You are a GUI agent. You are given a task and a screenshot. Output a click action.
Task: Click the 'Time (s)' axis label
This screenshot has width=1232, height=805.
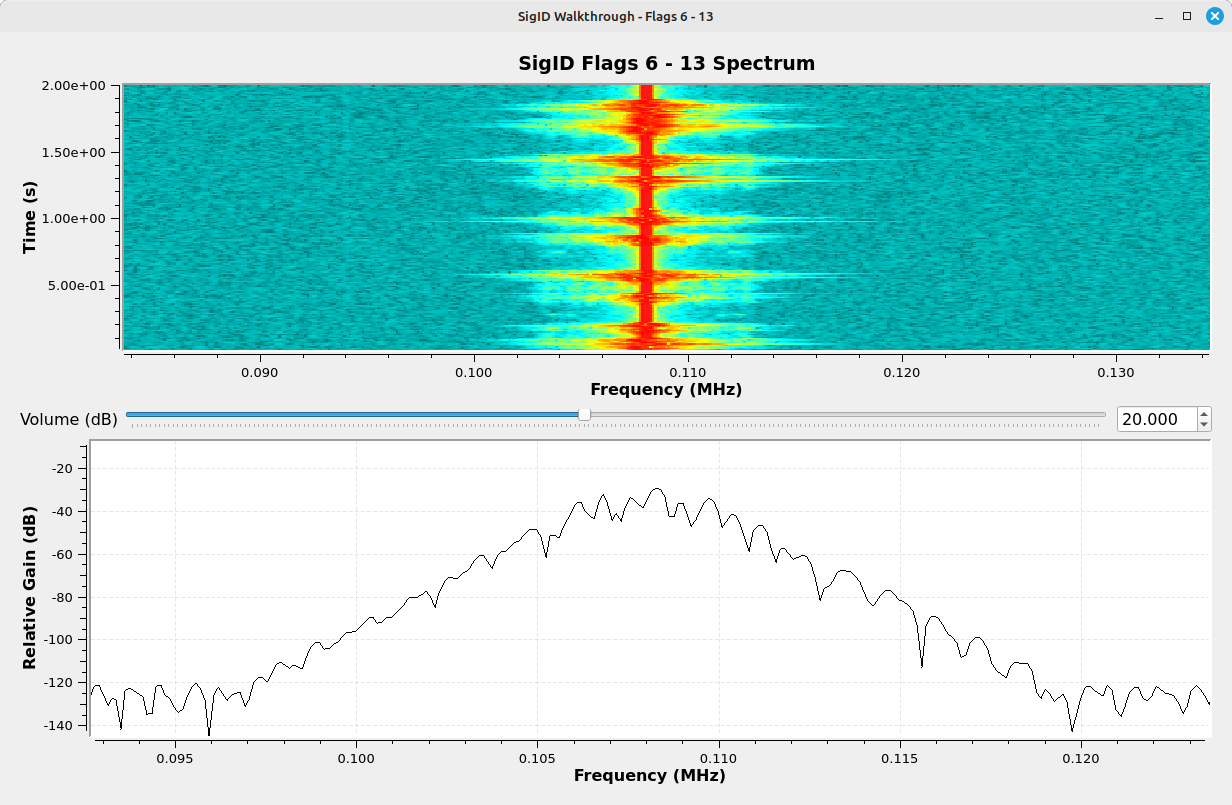(x=30, y=217)
